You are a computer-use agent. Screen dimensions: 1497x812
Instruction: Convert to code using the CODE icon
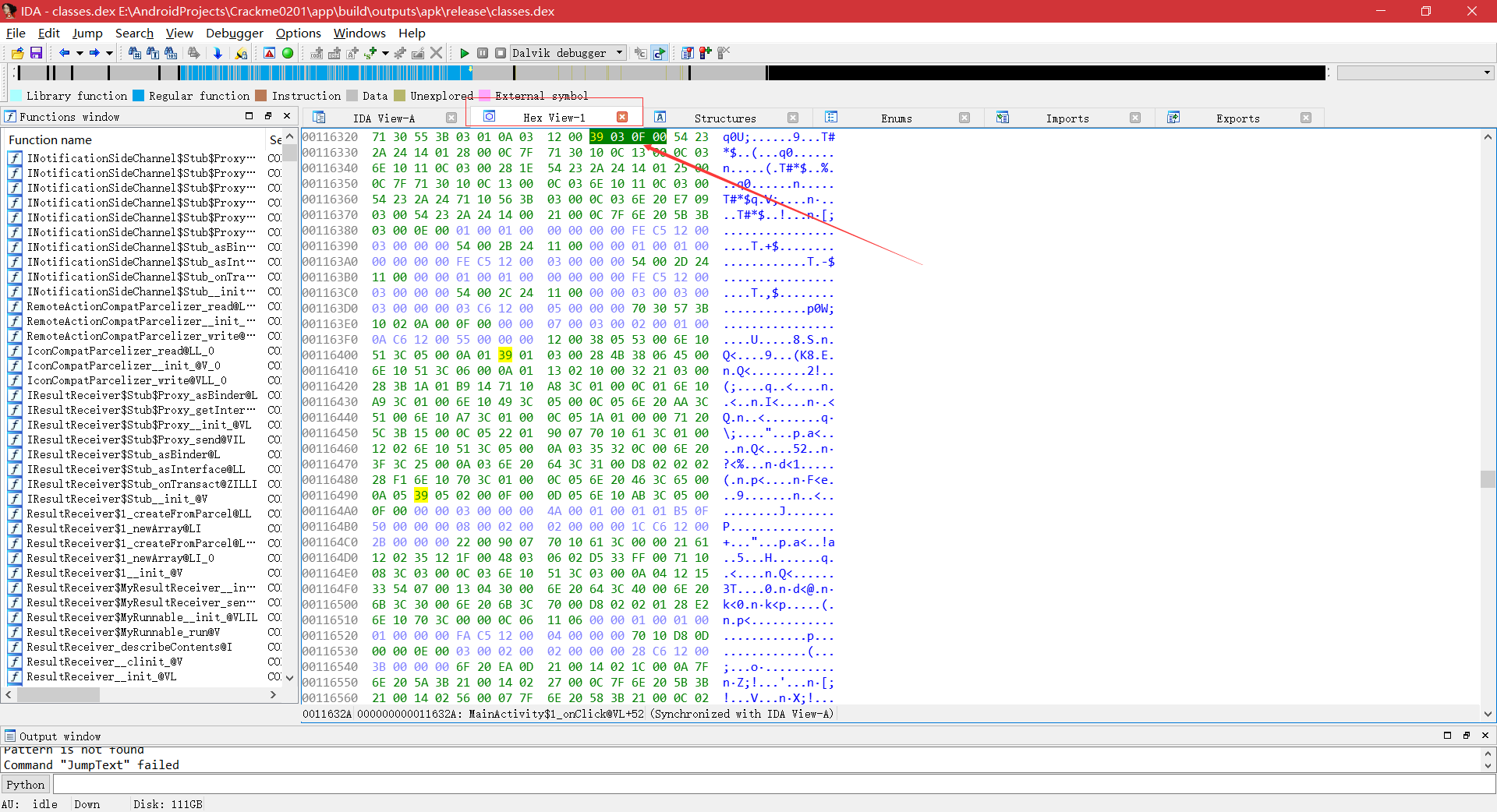pos(316,54)
